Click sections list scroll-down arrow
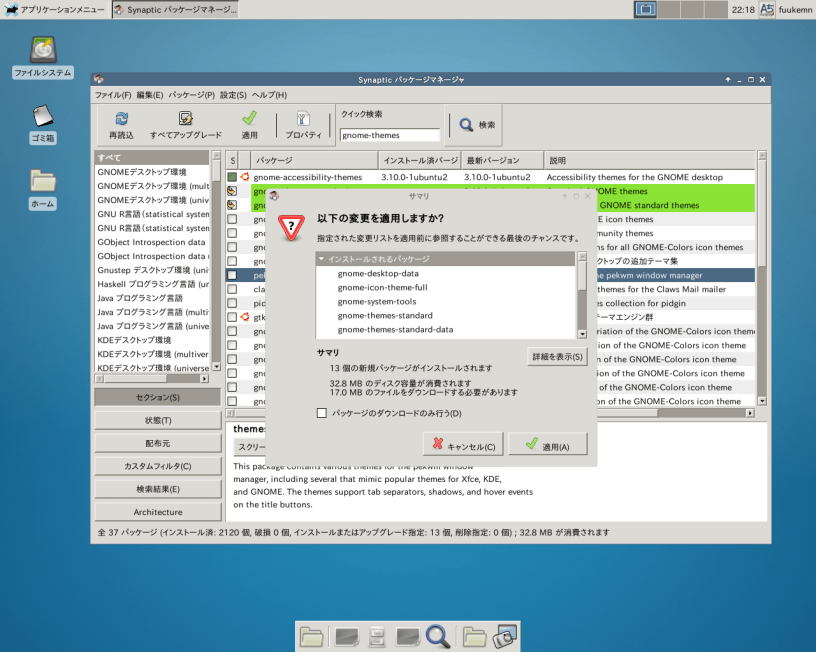This screenshot has width=816, height=652. click(x=216, y=367)
